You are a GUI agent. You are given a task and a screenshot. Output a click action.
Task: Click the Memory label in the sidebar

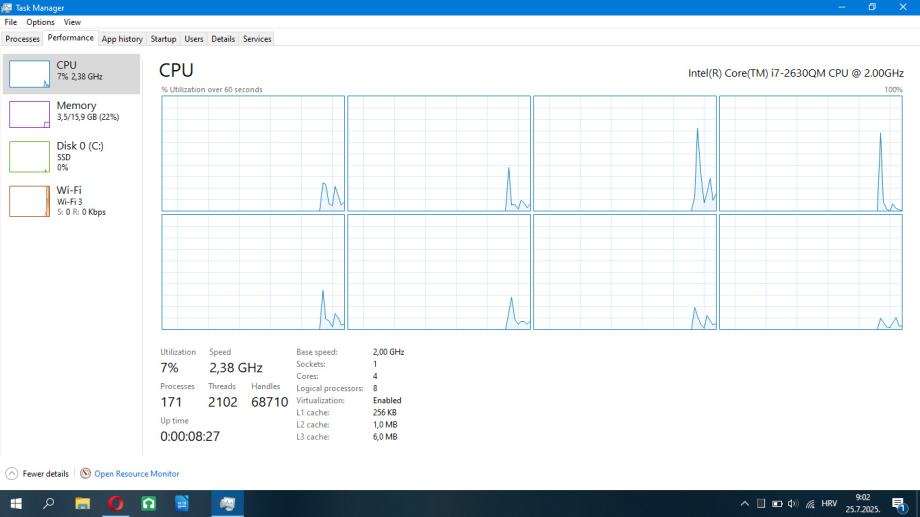[76, 106]
